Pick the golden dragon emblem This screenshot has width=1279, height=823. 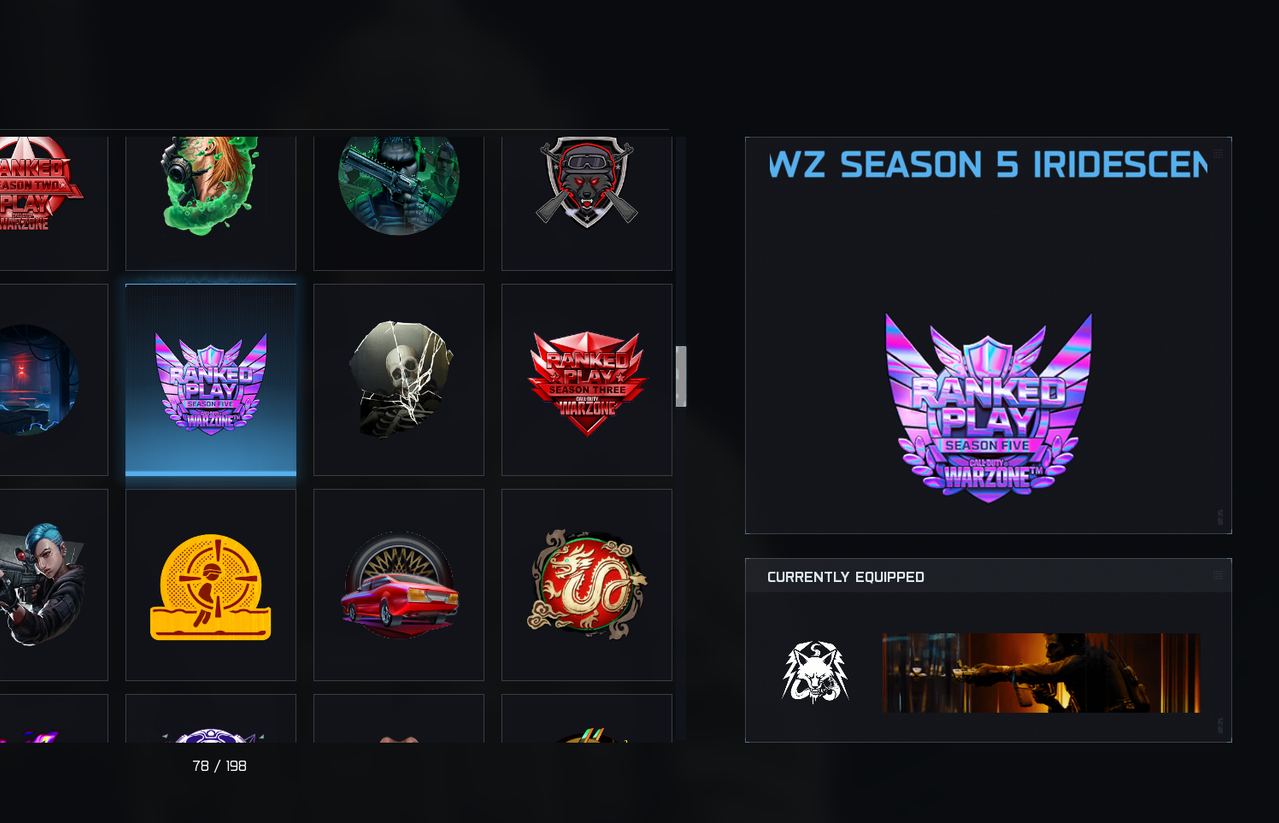coord(586,585)
